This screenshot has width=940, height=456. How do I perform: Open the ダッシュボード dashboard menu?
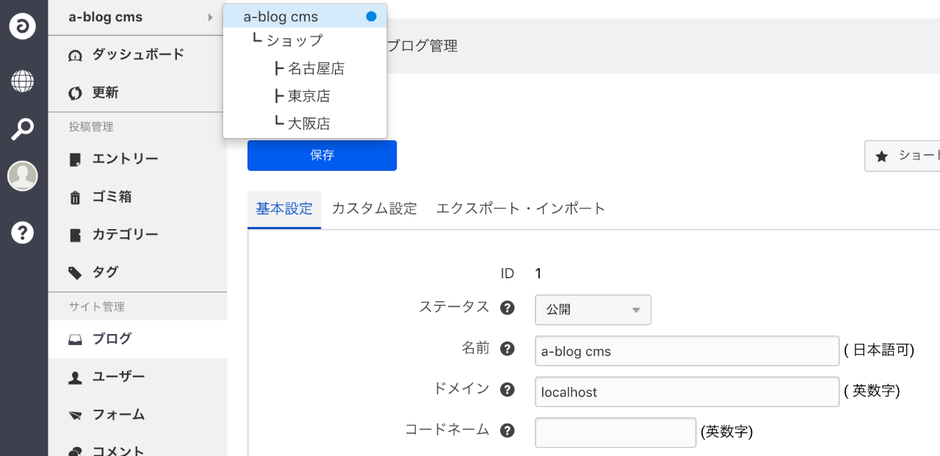click(x=137, y=55)
